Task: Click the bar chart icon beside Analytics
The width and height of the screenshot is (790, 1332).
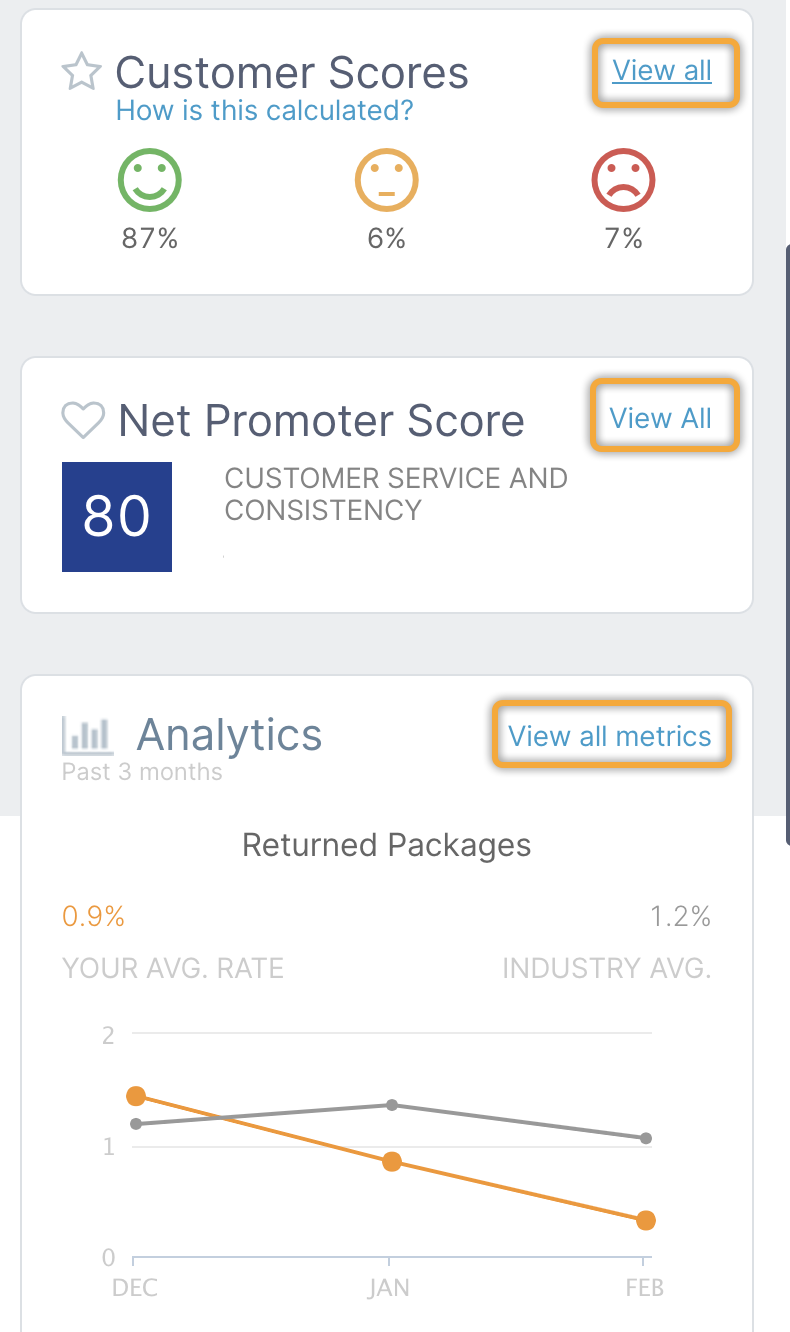Action: coord(87,735)
